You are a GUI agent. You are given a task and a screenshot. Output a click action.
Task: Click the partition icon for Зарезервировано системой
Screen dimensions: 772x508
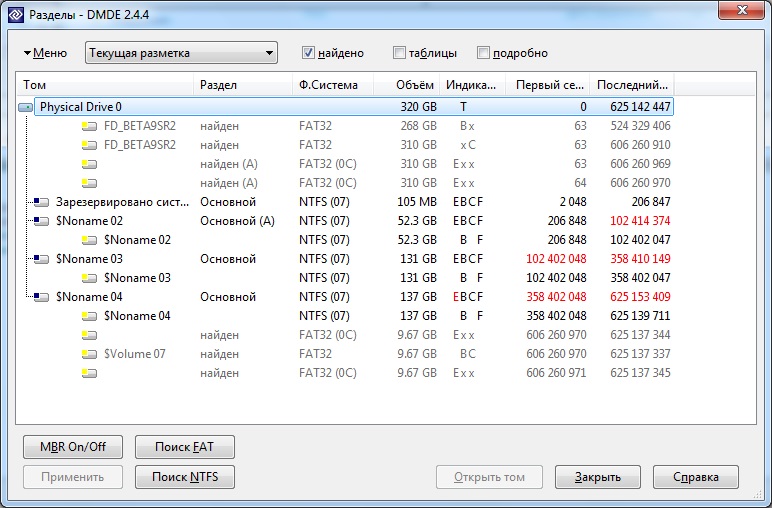click(42, 202)
